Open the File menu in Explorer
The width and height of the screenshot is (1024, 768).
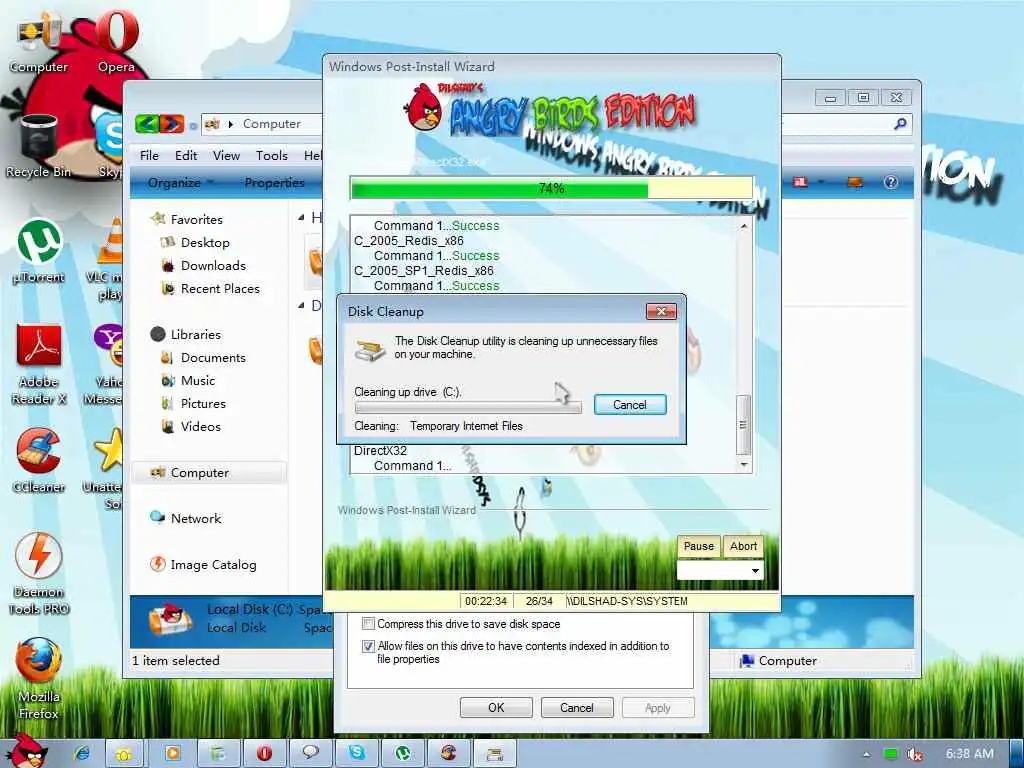click(149, 155)
